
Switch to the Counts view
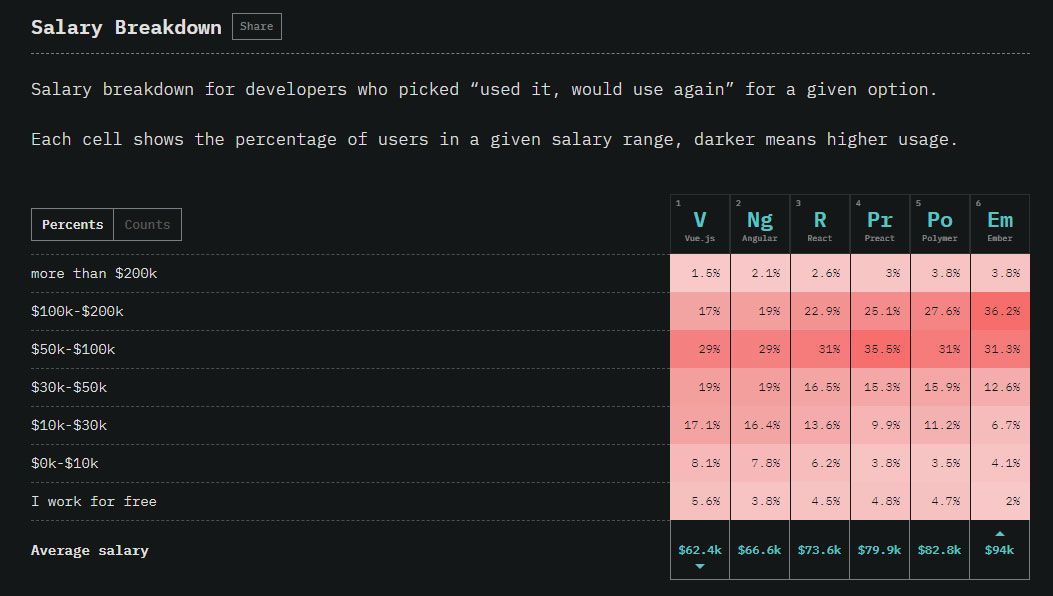(x=147, y=224)
